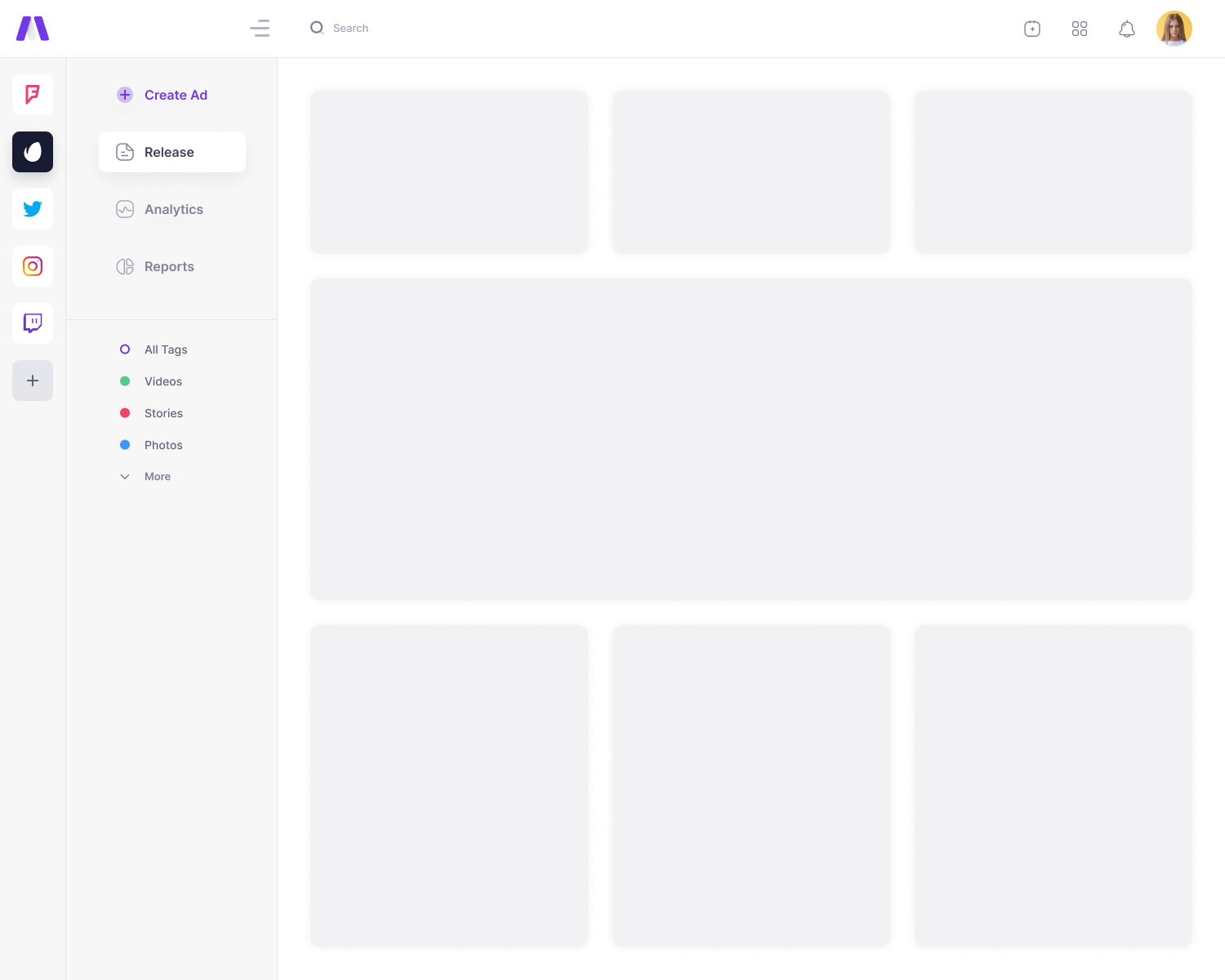
Task: Open the Analytics section
Action: click(172, 209)
